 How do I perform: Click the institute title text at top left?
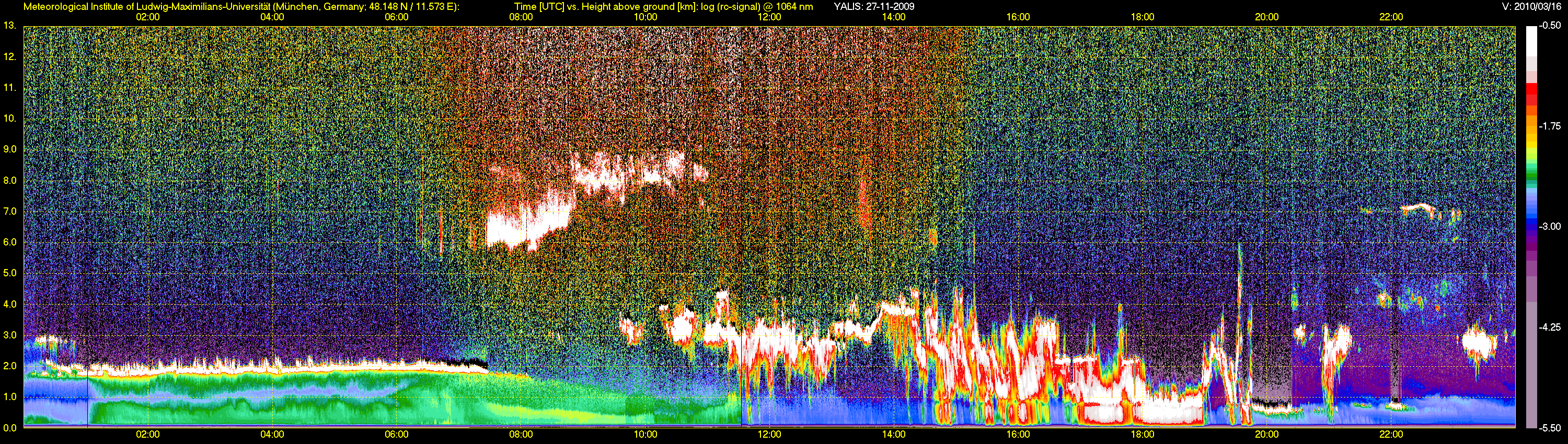pos(241,7)
